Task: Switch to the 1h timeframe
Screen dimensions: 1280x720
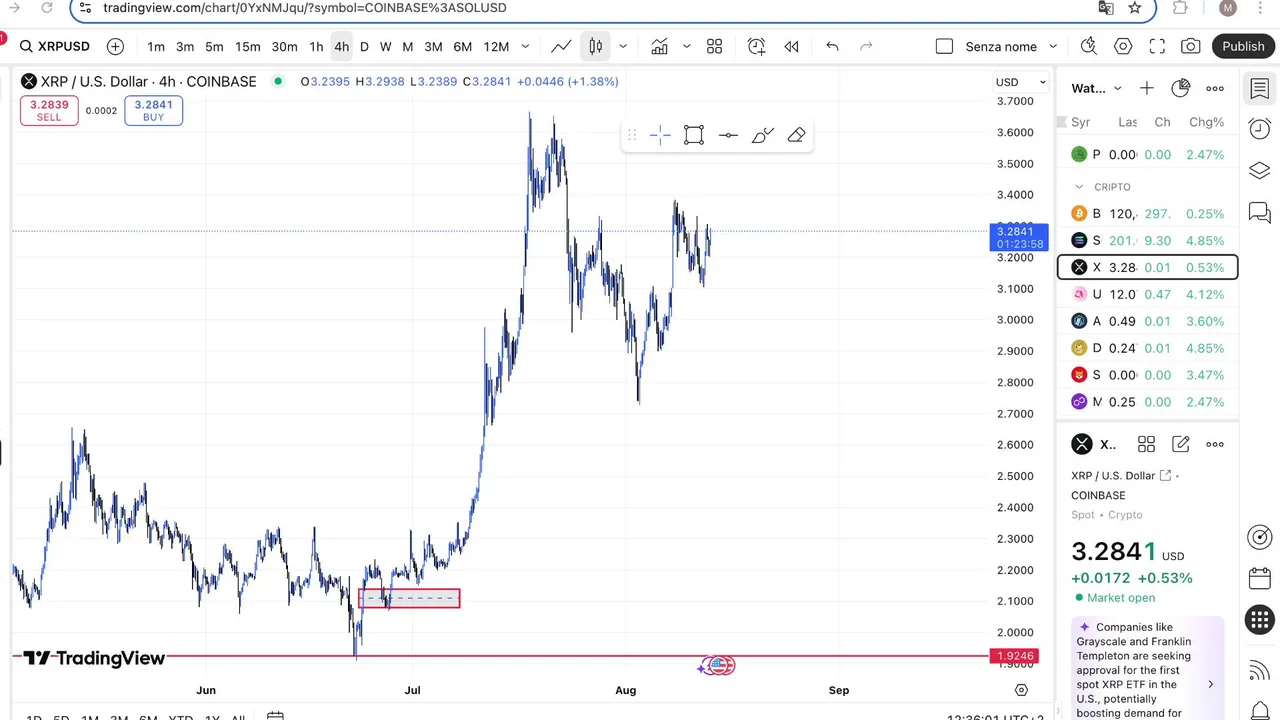Action: pos(316,46)
